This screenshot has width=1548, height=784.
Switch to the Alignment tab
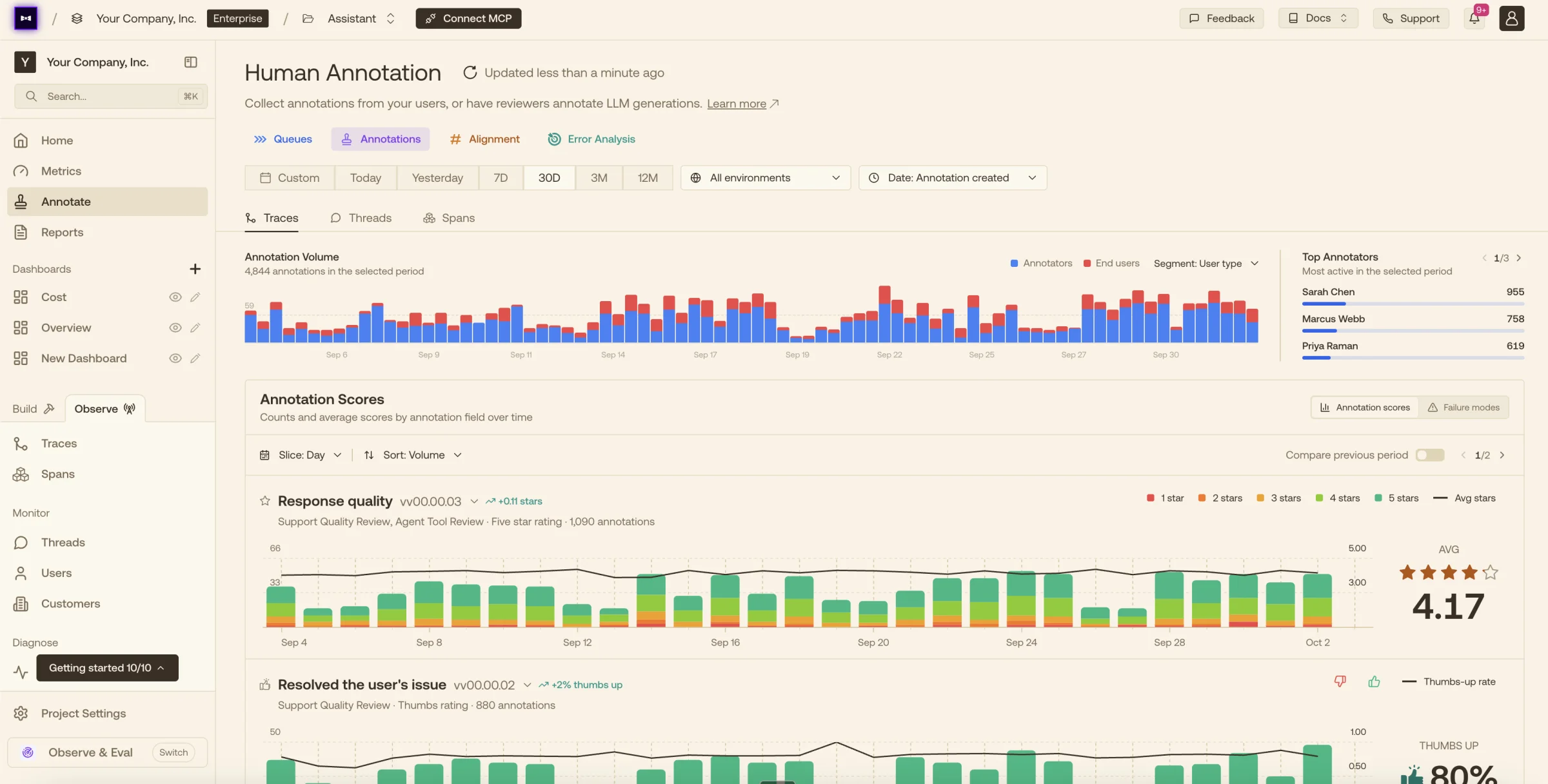coord(485,139)
